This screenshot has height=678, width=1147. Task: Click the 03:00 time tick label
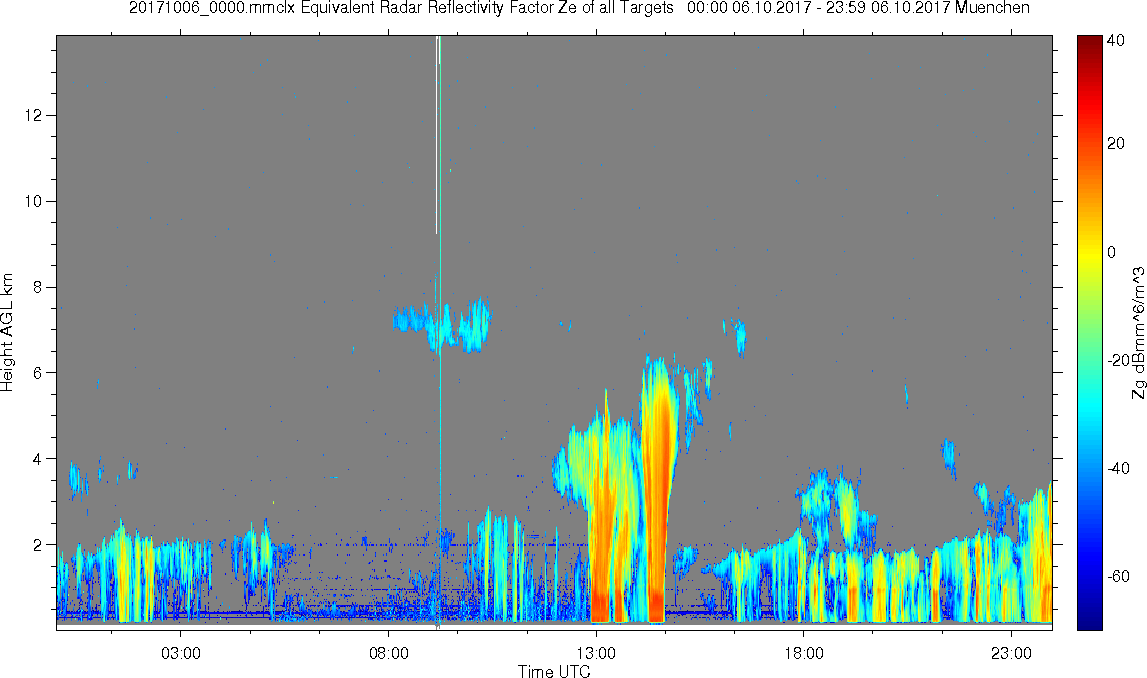click(x=181, y=653)
